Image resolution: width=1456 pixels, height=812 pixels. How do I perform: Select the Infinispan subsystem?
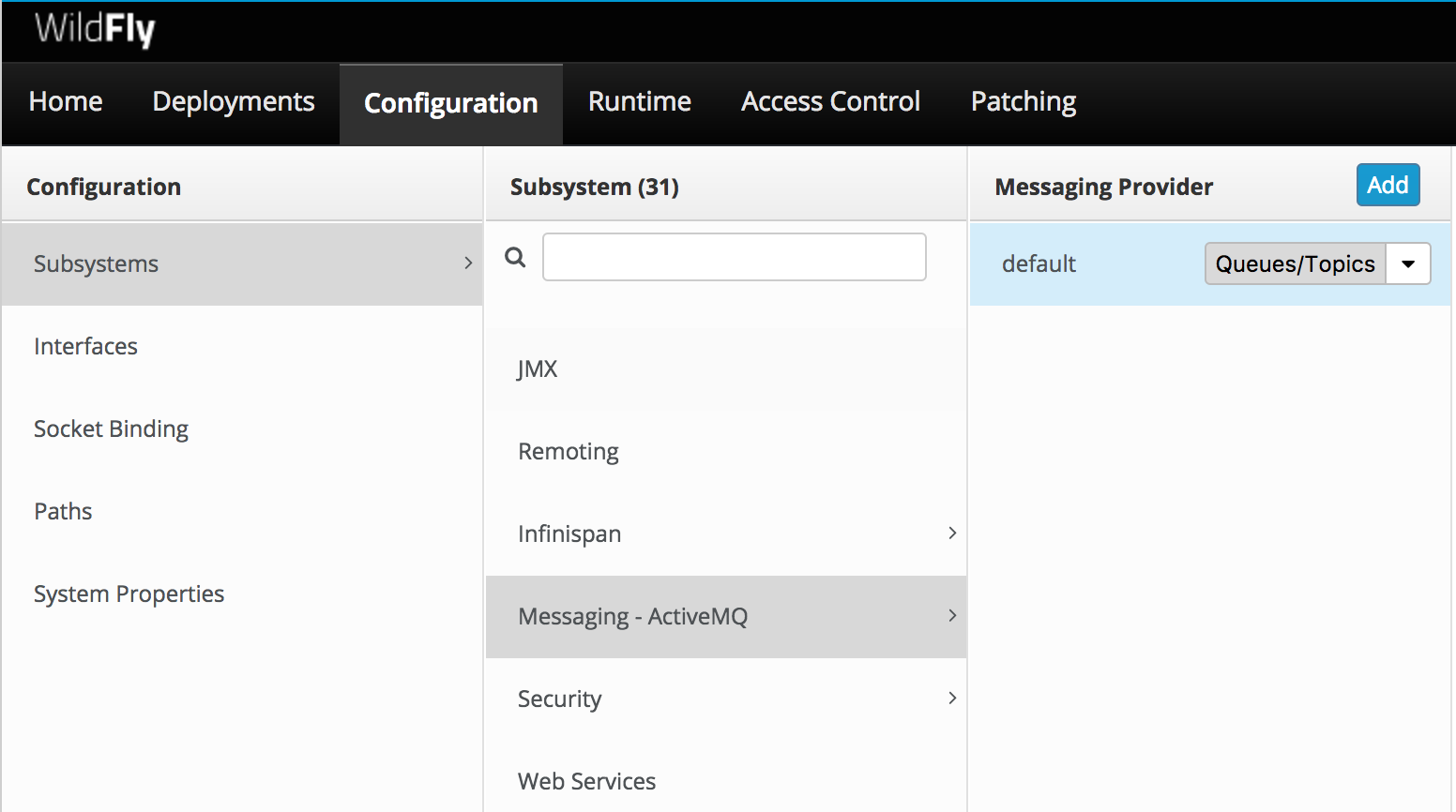pyautogui.click(x=726, y=534)
